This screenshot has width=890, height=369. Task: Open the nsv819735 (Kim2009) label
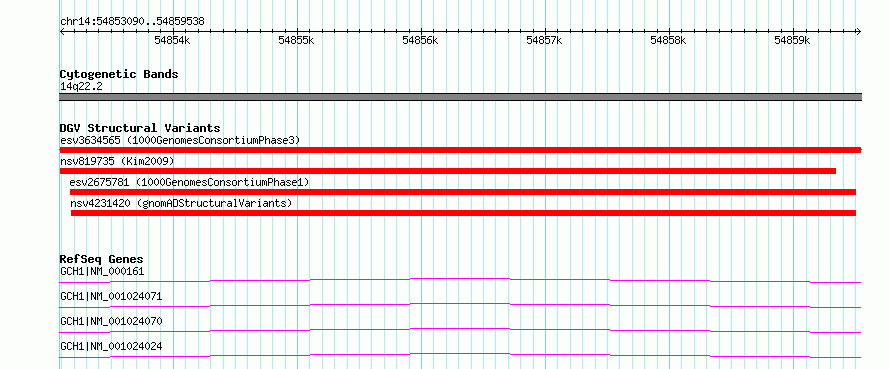point(117,161)
